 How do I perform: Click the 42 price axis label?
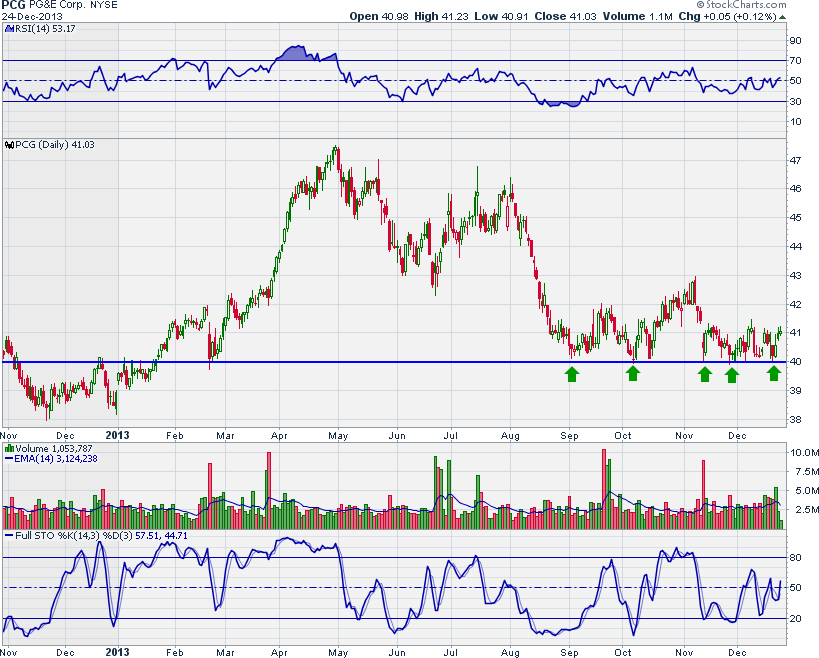795,304
